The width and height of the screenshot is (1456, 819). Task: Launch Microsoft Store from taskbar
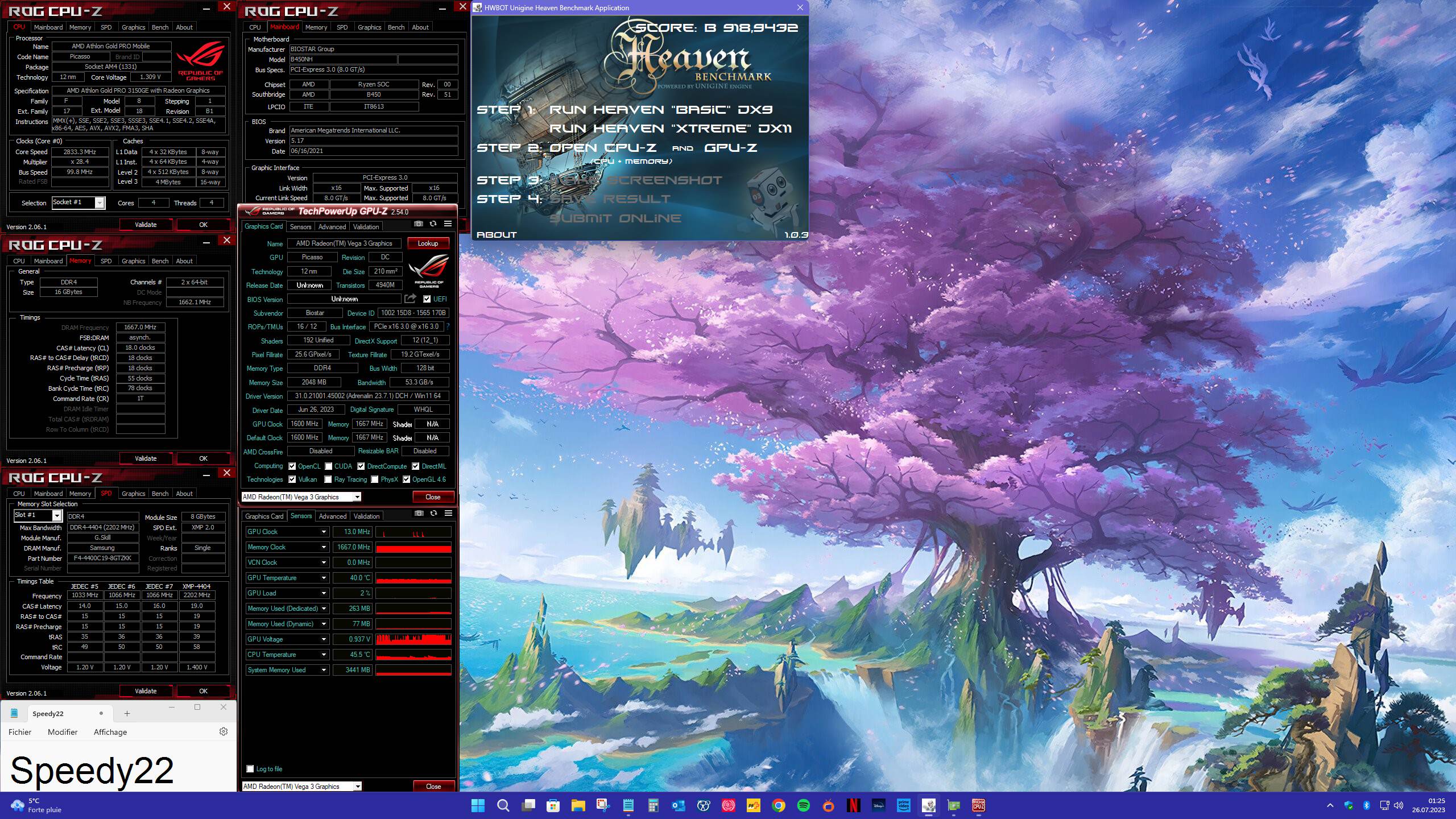(x=553, y=805)
